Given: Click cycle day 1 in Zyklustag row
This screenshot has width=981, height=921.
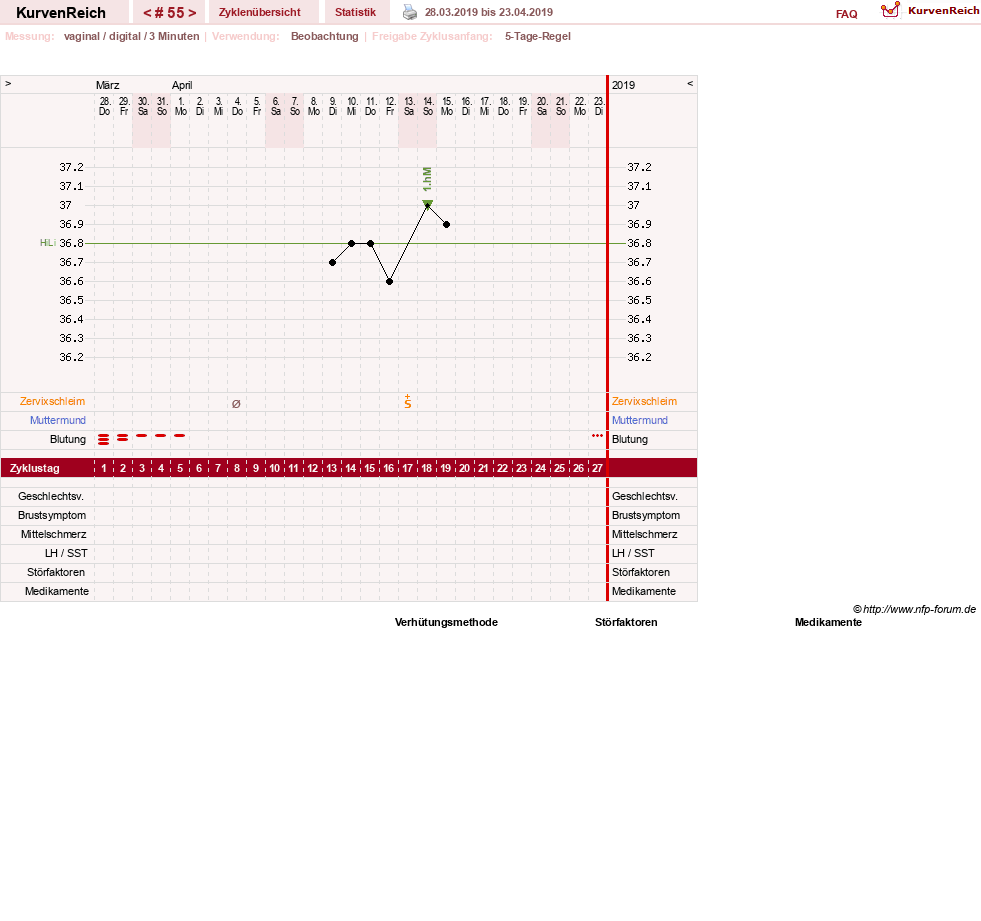Looking at the screenshot, I should [x=104, y=468].
